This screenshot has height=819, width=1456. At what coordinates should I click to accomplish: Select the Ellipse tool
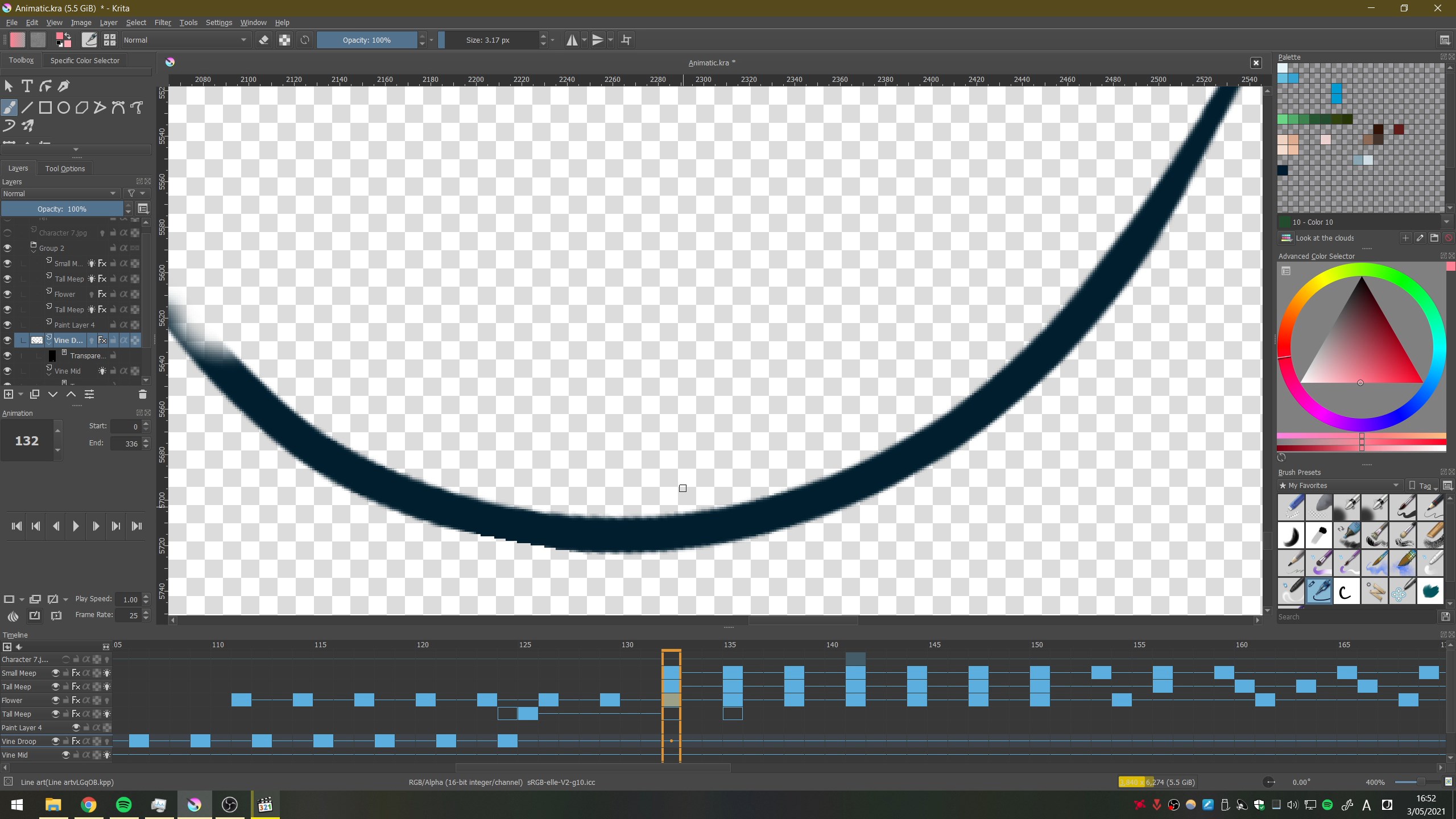click(x=64, y=107)
